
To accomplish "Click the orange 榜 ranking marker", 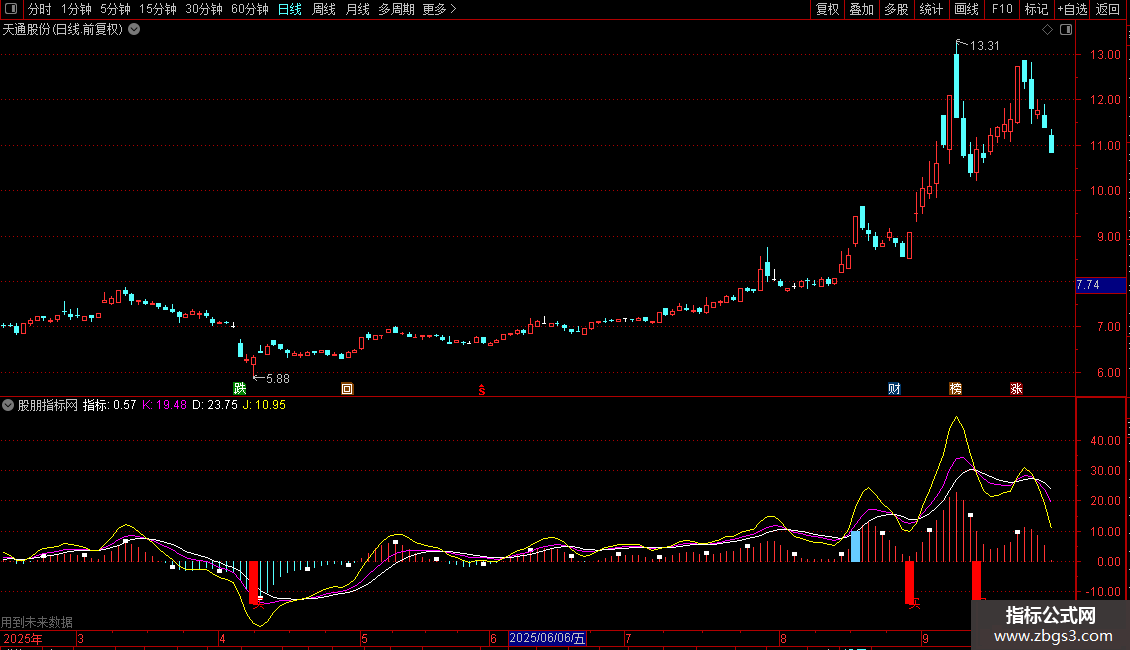I will [x=956, y=388].
